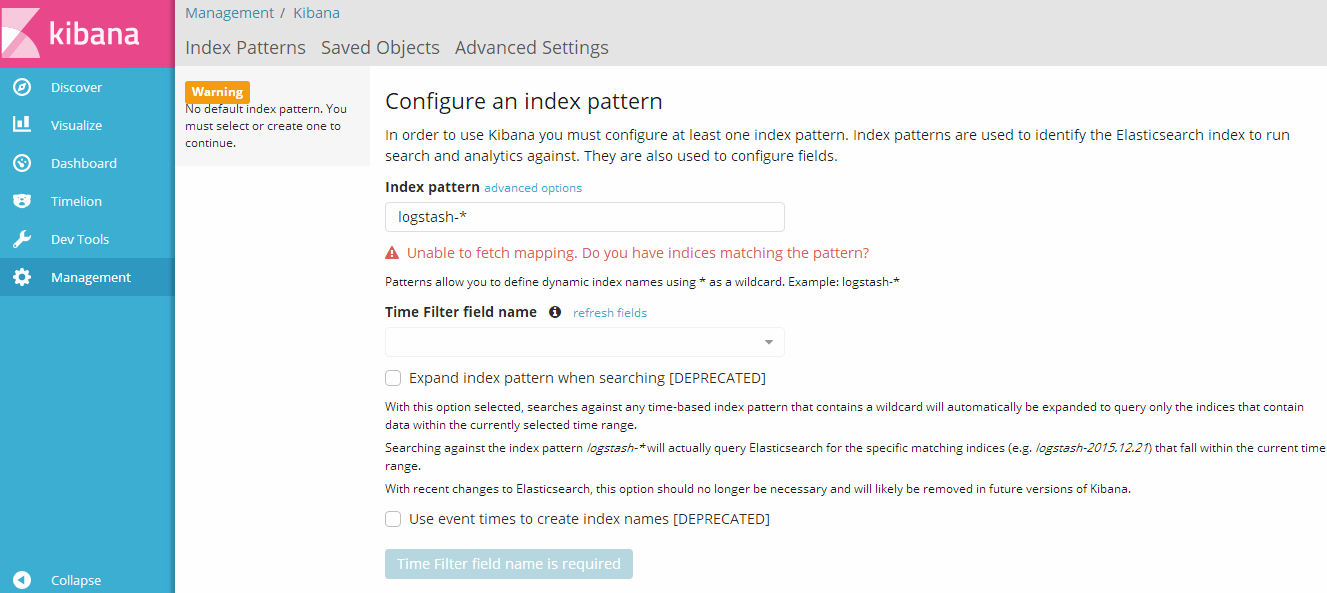Select the Management gear icon
The width and height of the screenshot is (1327, 593).
coord(22,277)
